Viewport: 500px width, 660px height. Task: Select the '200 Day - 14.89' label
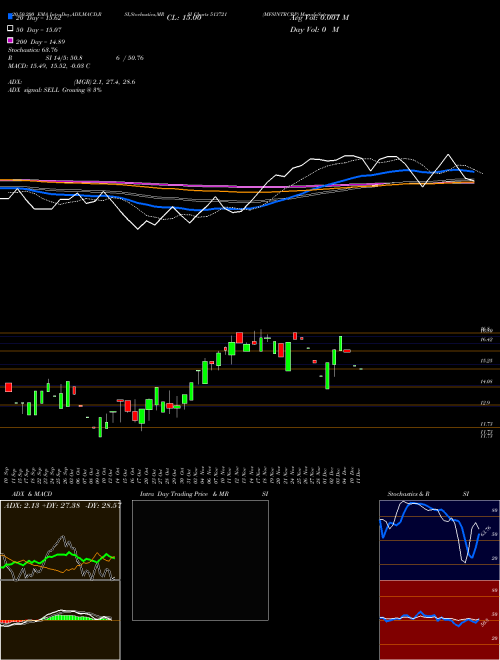pos(41,42)
